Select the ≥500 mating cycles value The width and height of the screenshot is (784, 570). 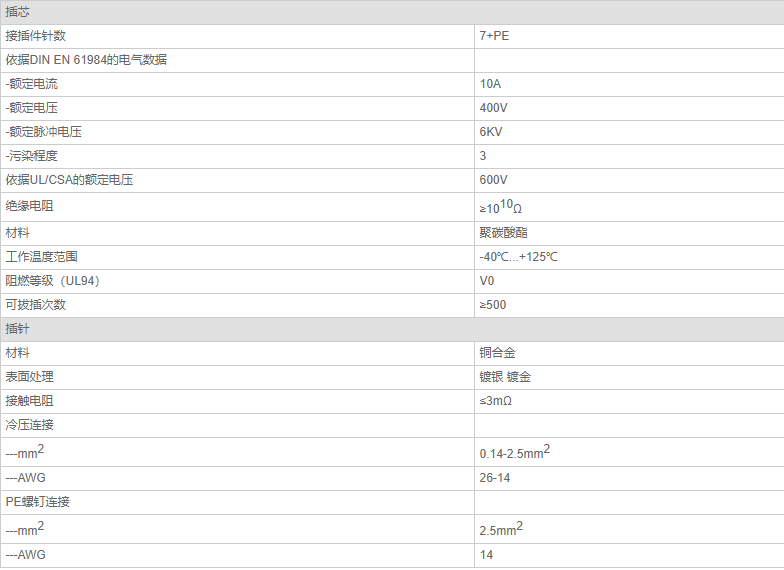pos(493,305)
